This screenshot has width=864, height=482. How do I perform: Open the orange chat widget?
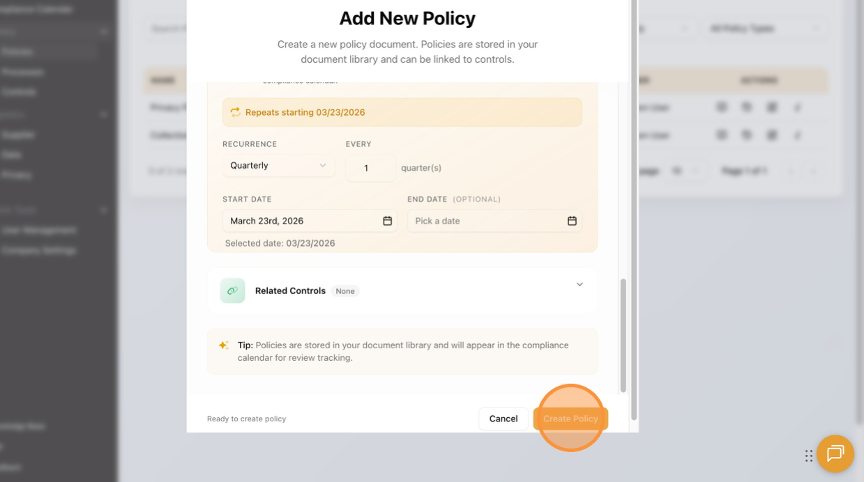(x=835, y=454)
